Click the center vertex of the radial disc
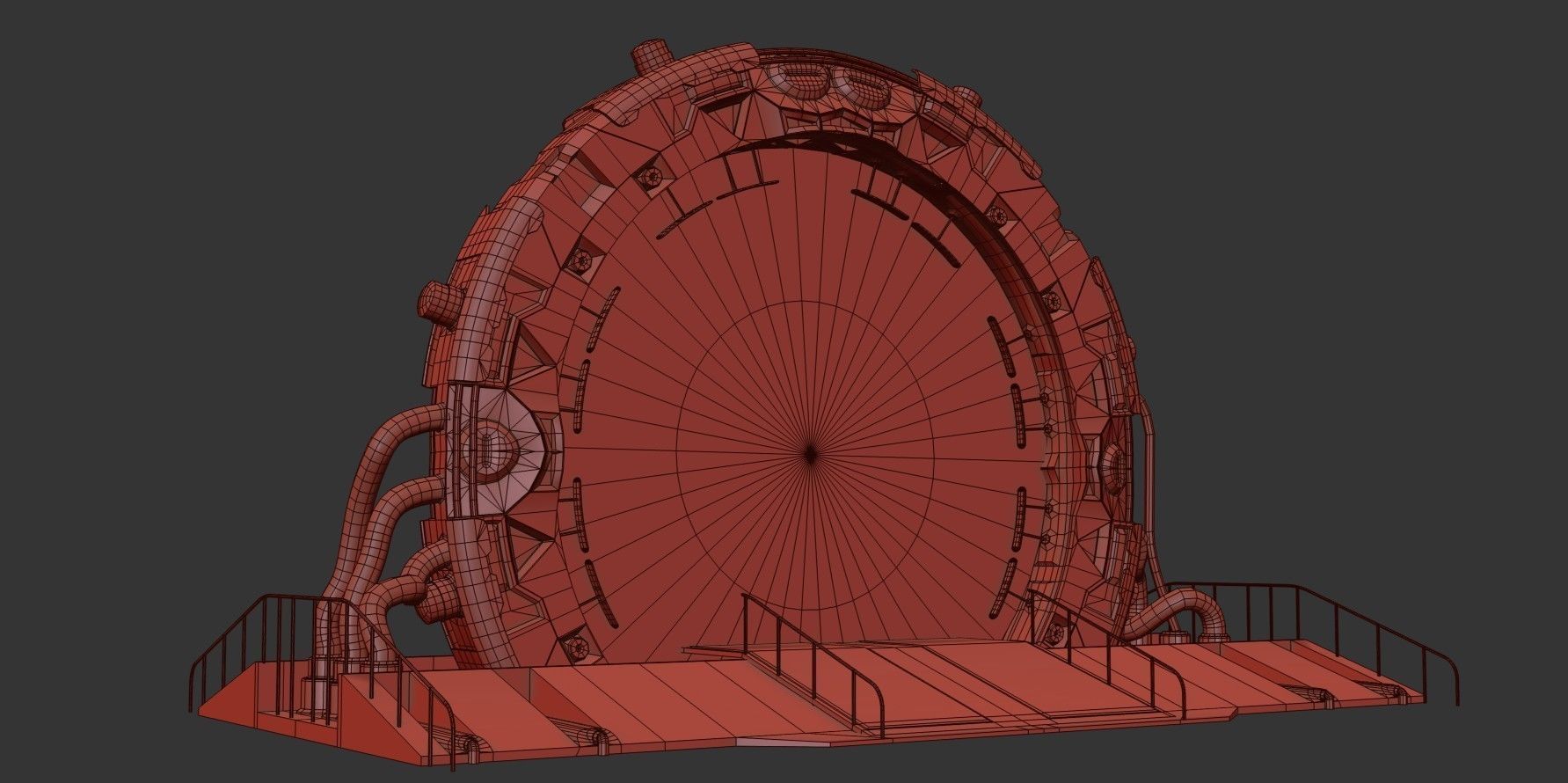Screen dimensions: 1568x783 810,452
